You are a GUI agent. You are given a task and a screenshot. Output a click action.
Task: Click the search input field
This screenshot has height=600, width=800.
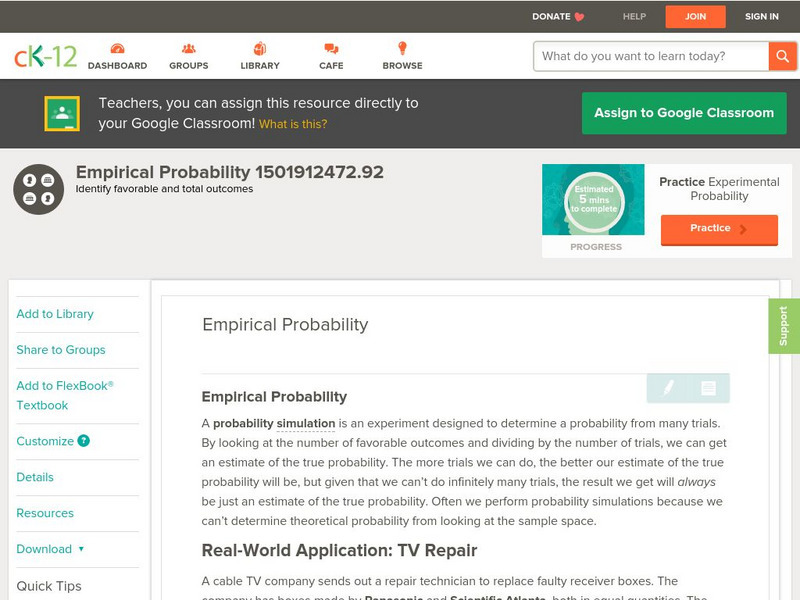(652, 56)
